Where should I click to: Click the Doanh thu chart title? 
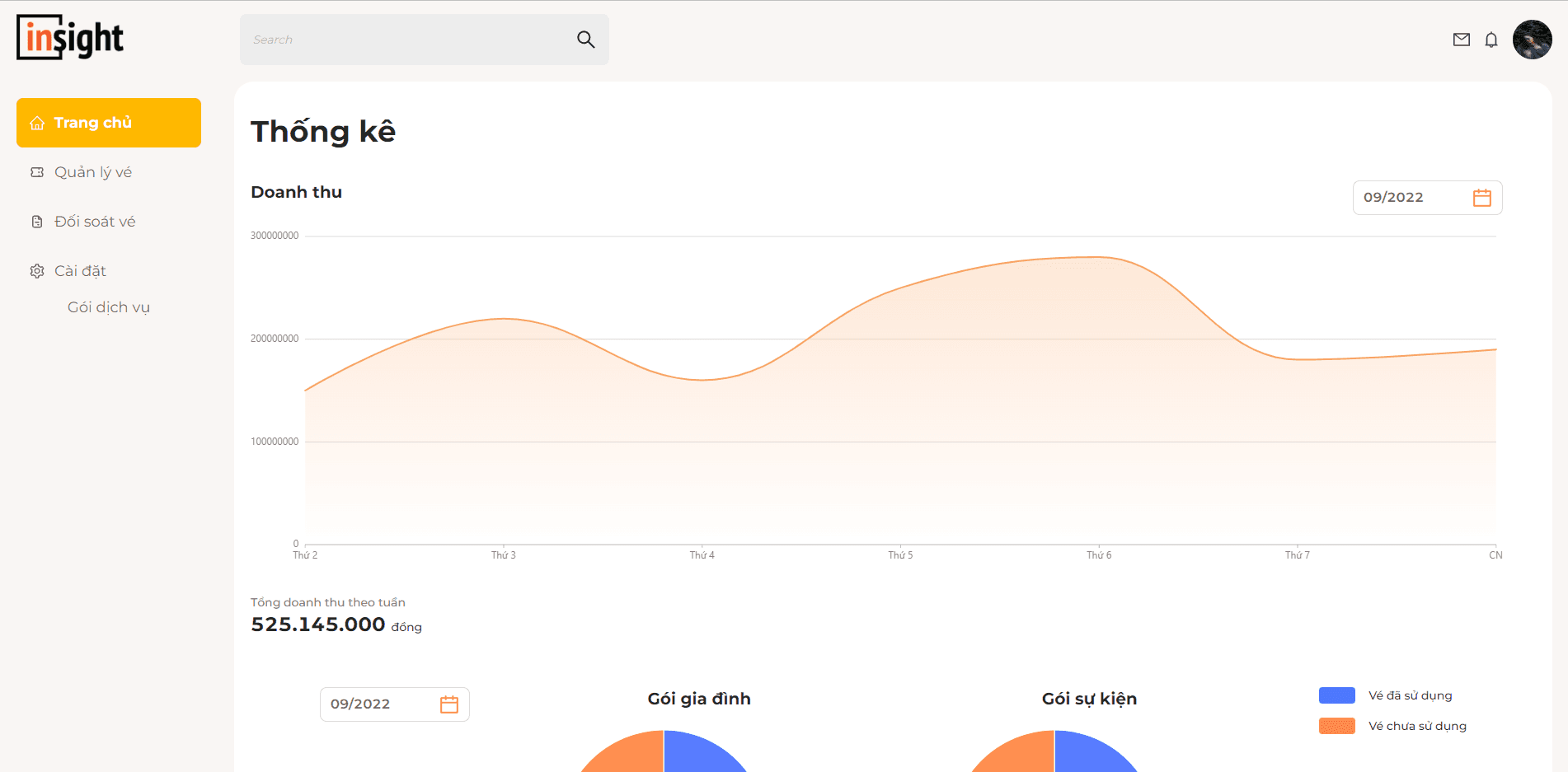(296, 192)
